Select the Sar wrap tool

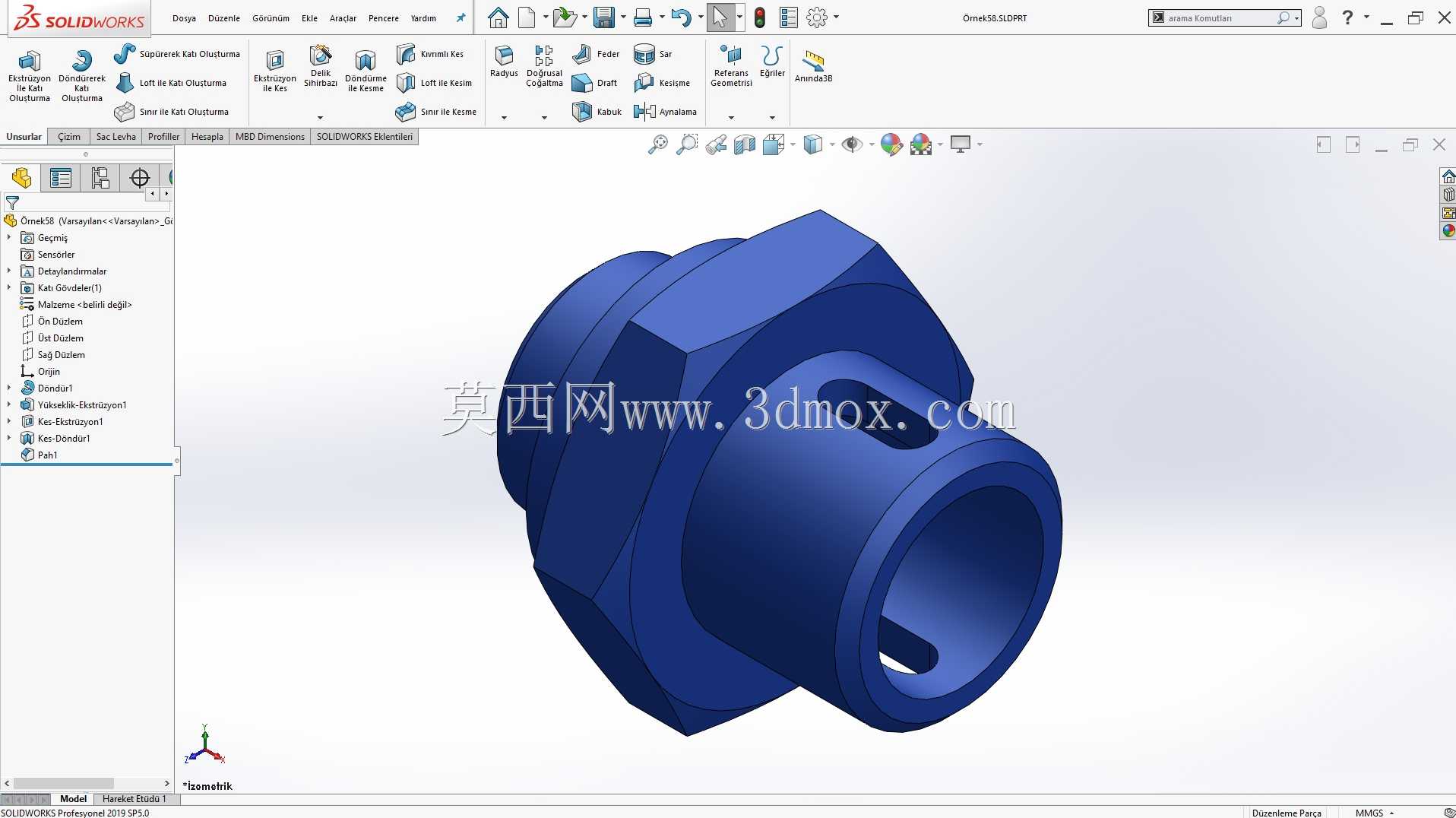point(653,54)
